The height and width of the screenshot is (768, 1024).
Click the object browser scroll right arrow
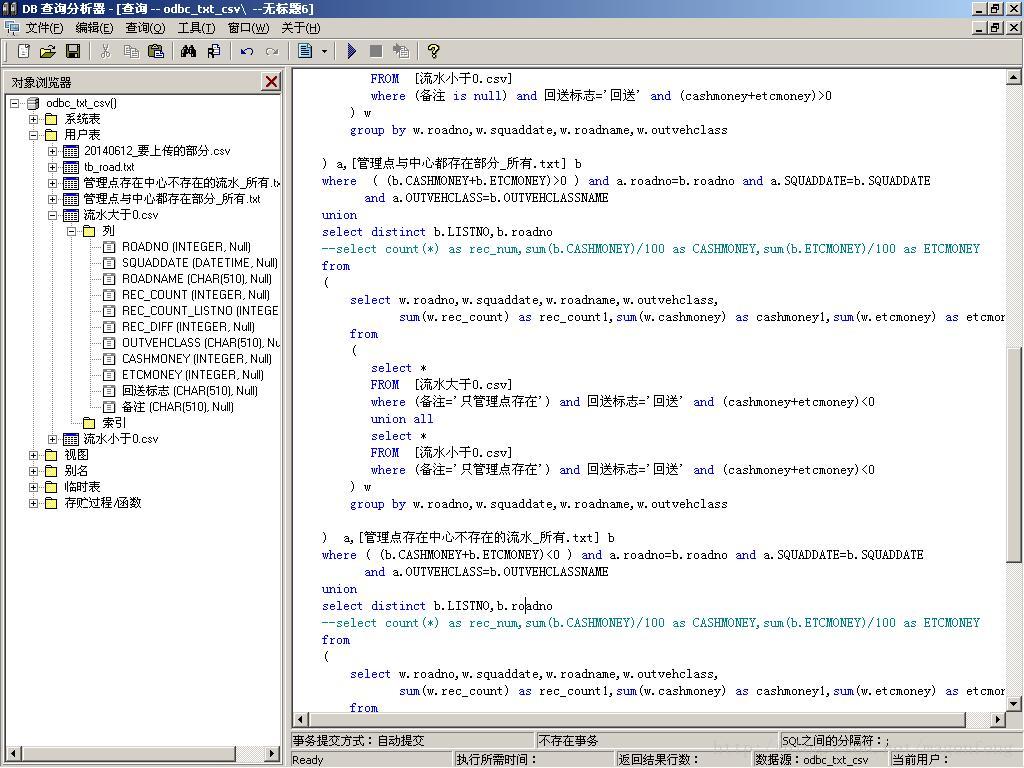tap(273, 753)
